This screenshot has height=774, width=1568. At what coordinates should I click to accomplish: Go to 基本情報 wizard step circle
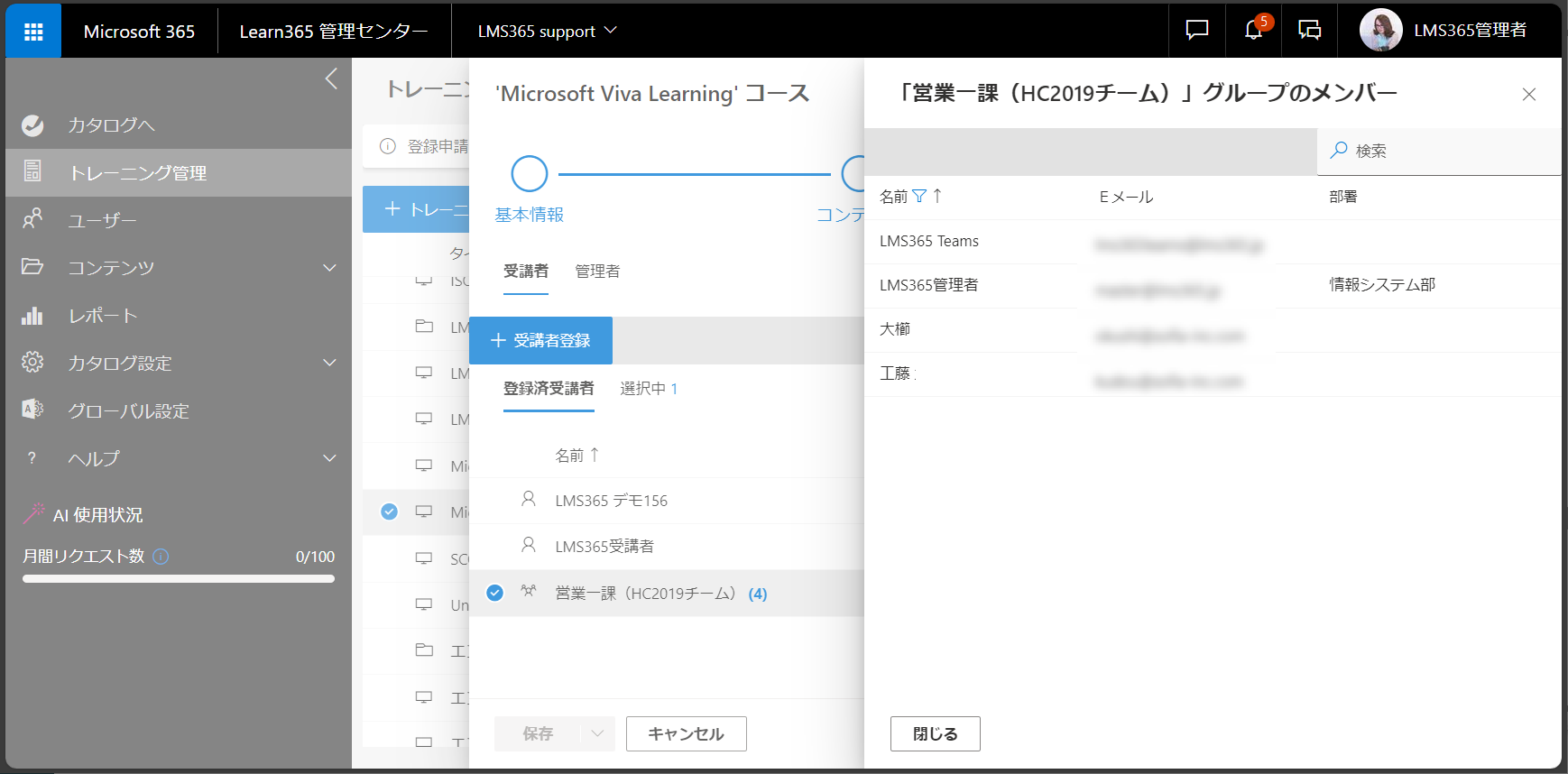click(x=530, y=174)
